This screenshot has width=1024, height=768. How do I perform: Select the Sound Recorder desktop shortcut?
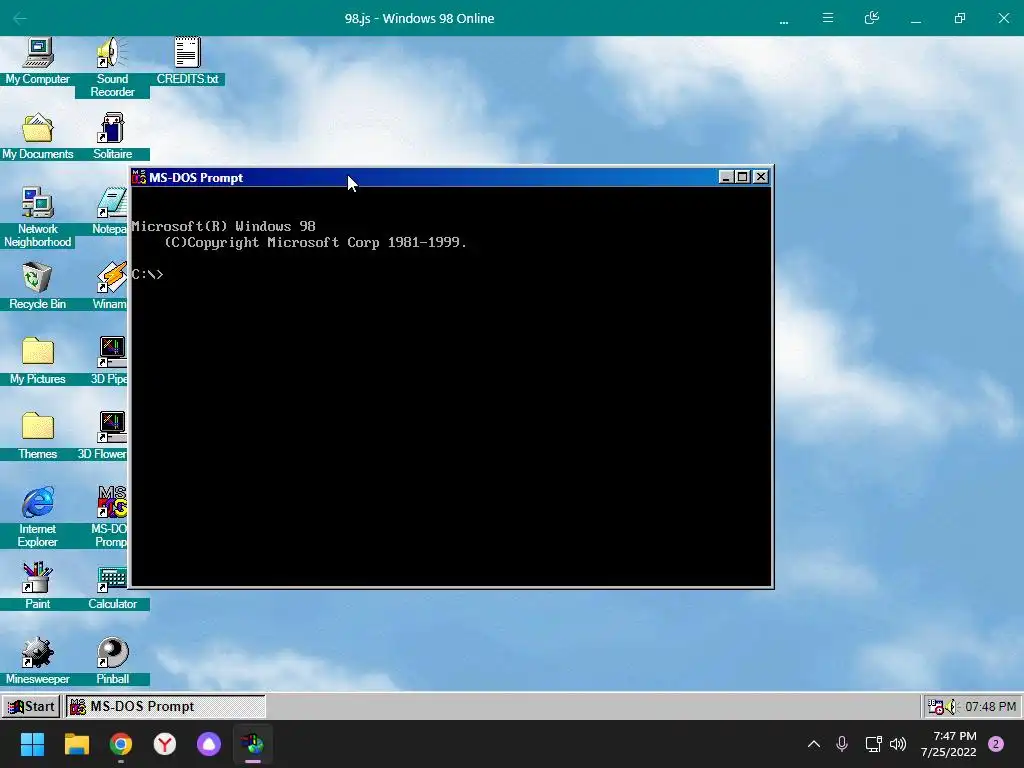pos(112,67)
